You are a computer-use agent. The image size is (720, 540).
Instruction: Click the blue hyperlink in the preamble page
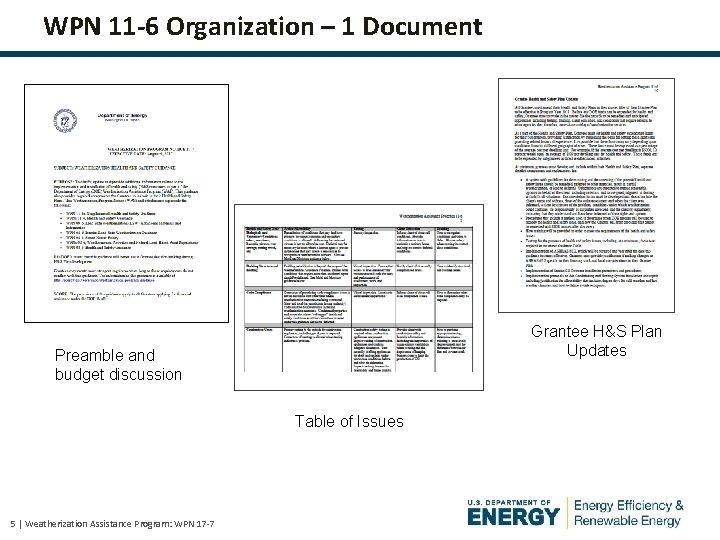[104, 281]
